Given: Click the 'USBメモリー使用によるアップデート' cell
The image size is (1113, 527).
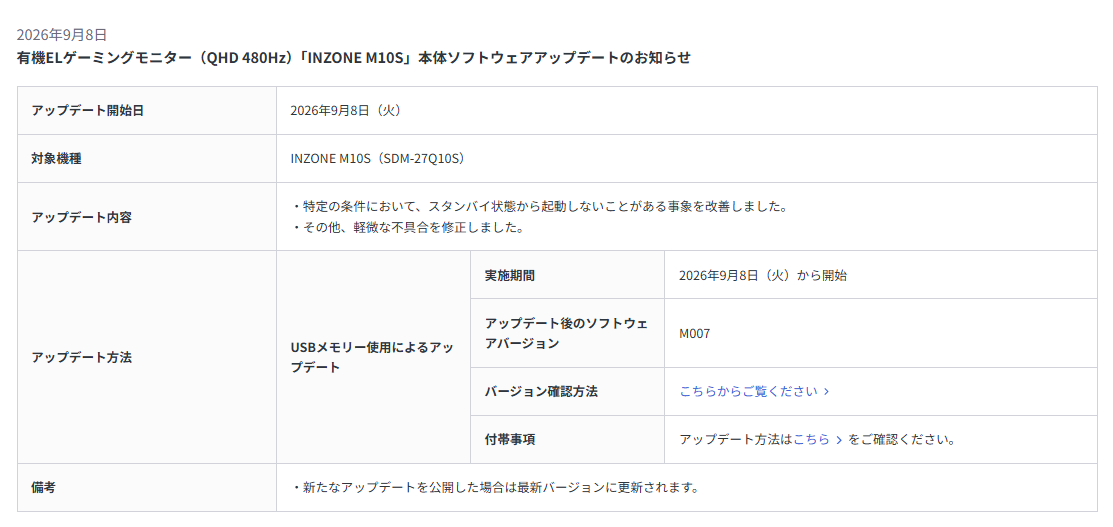Looking at the screenshot, I should point(373,357).
